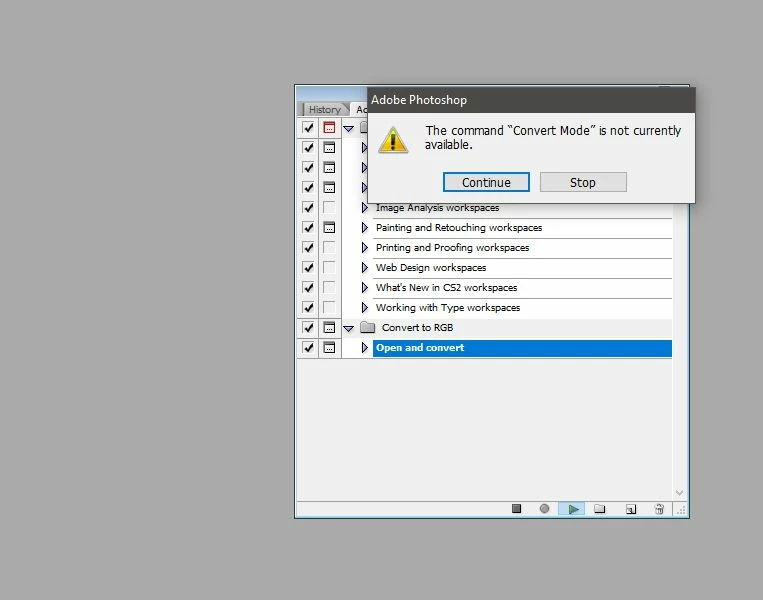This screenshot has height=600, width=763.
Task: Select the Printing and Proofing workspaces row
Action: (522, 247)
